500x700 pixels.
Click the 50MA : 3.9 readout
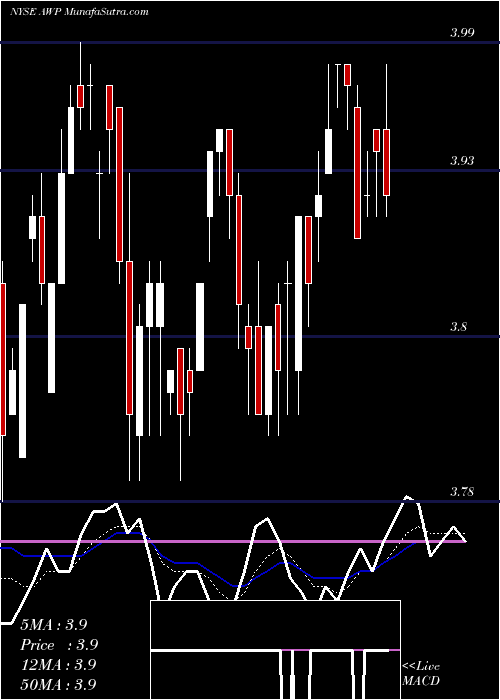coord(58,684)
